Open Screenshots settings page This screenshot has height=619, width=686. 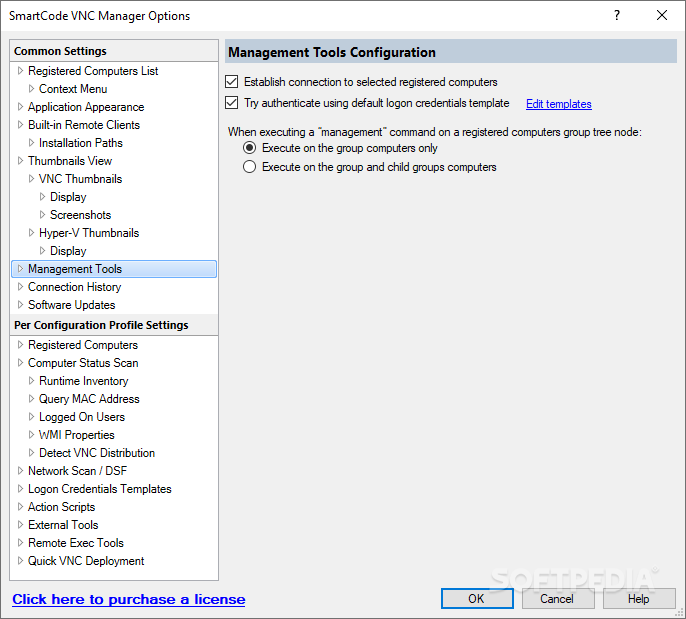pyautogui.click(x=80, y=215)
